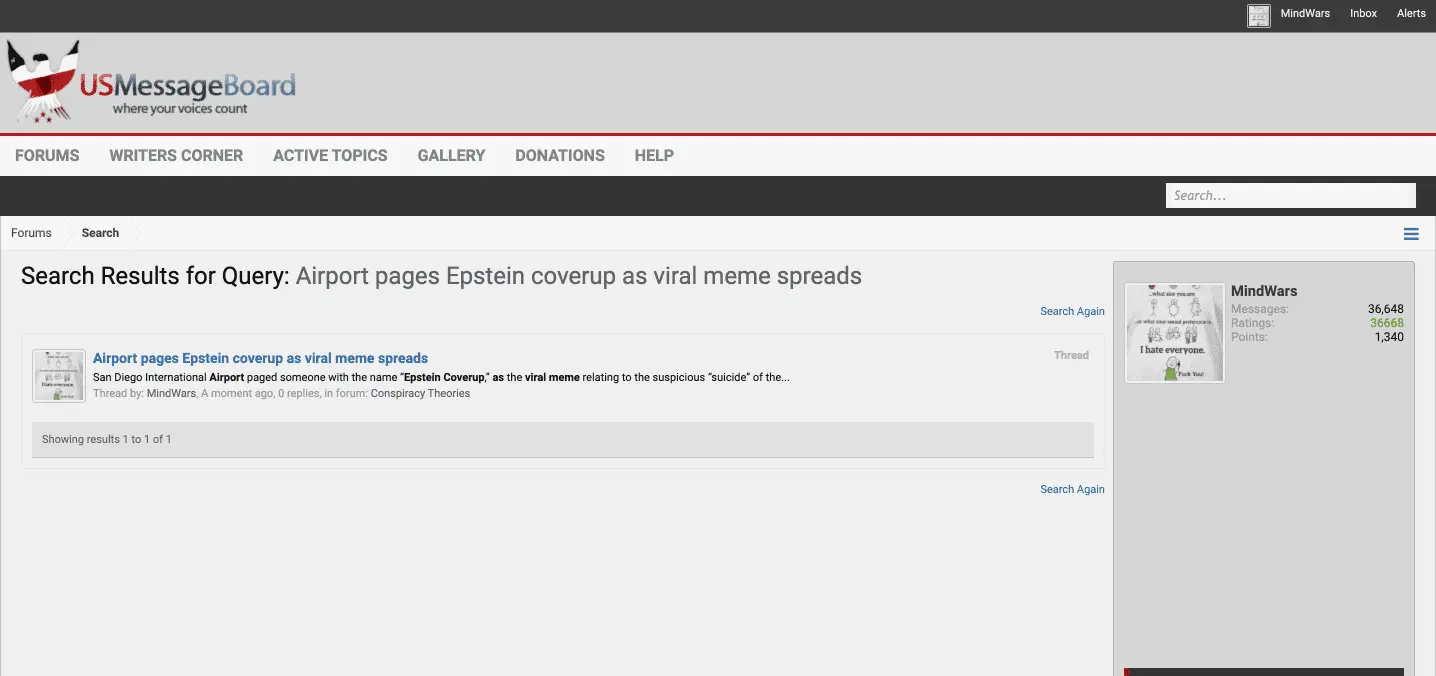Go to the Forums navigation tab
The image size is (1436, 676).
[47, 156]
